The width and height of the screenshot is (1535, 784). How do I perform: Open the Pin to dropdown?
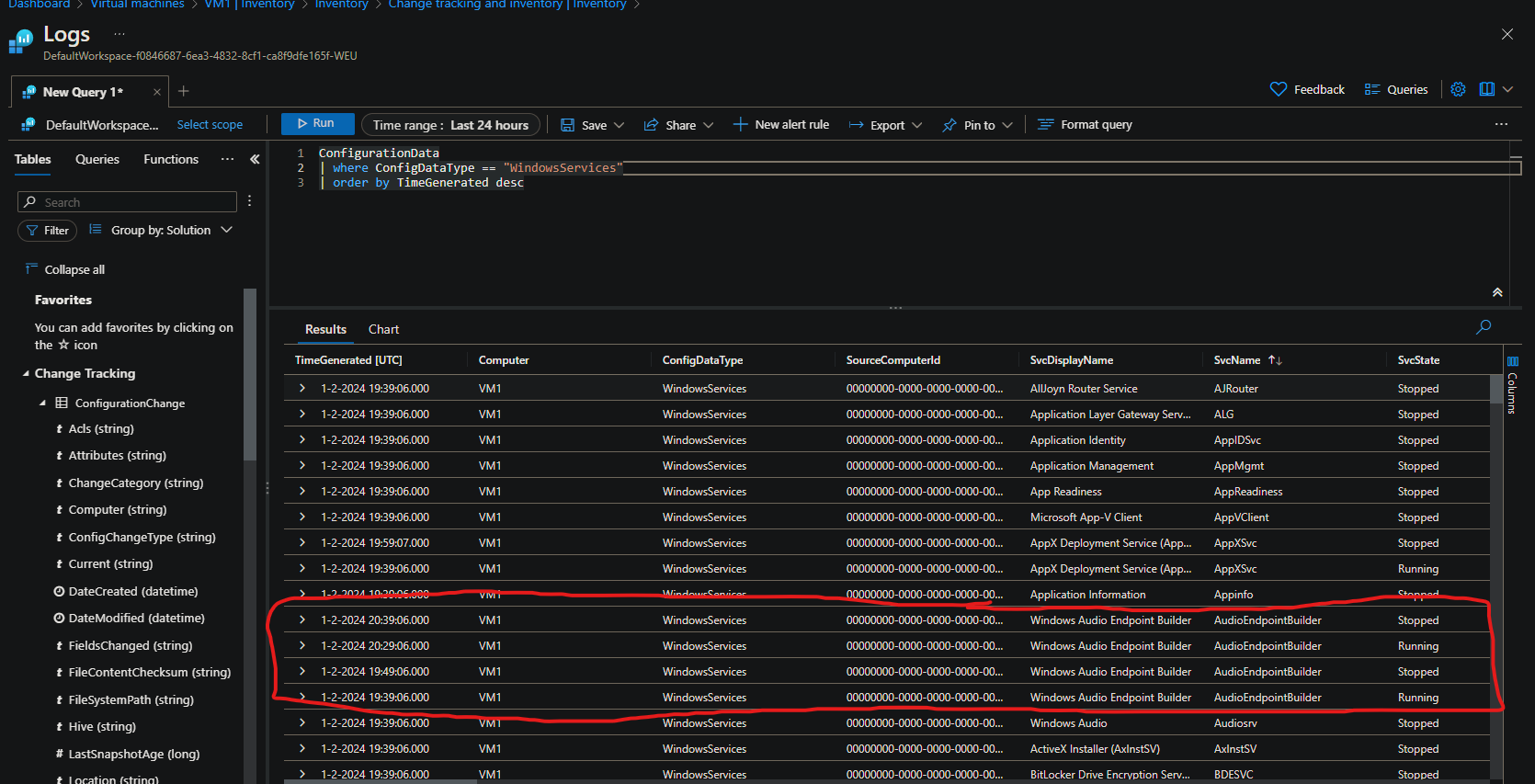click(977, 125)
